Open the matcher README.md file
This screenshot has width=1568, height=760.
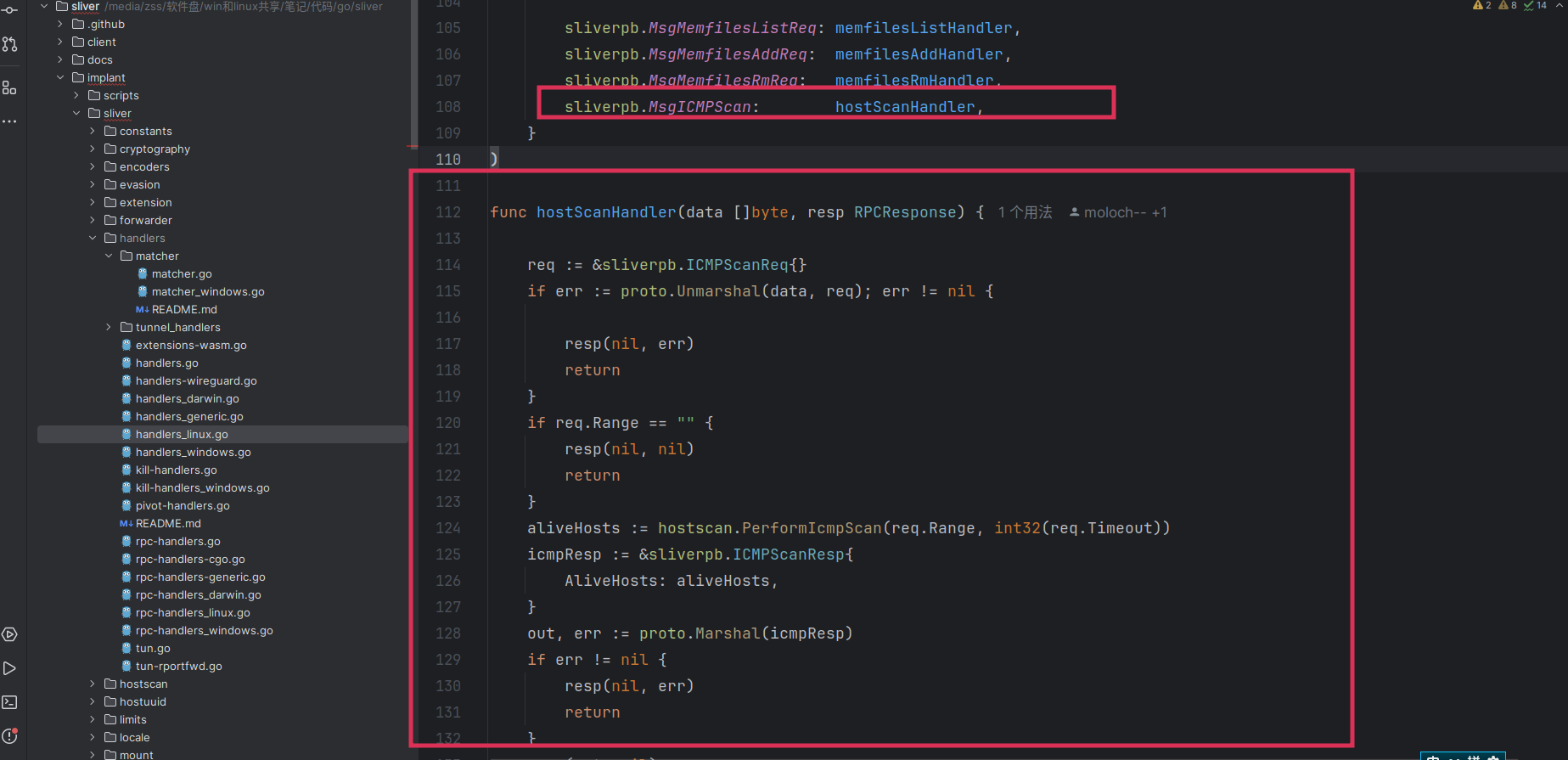coord(184,309)
